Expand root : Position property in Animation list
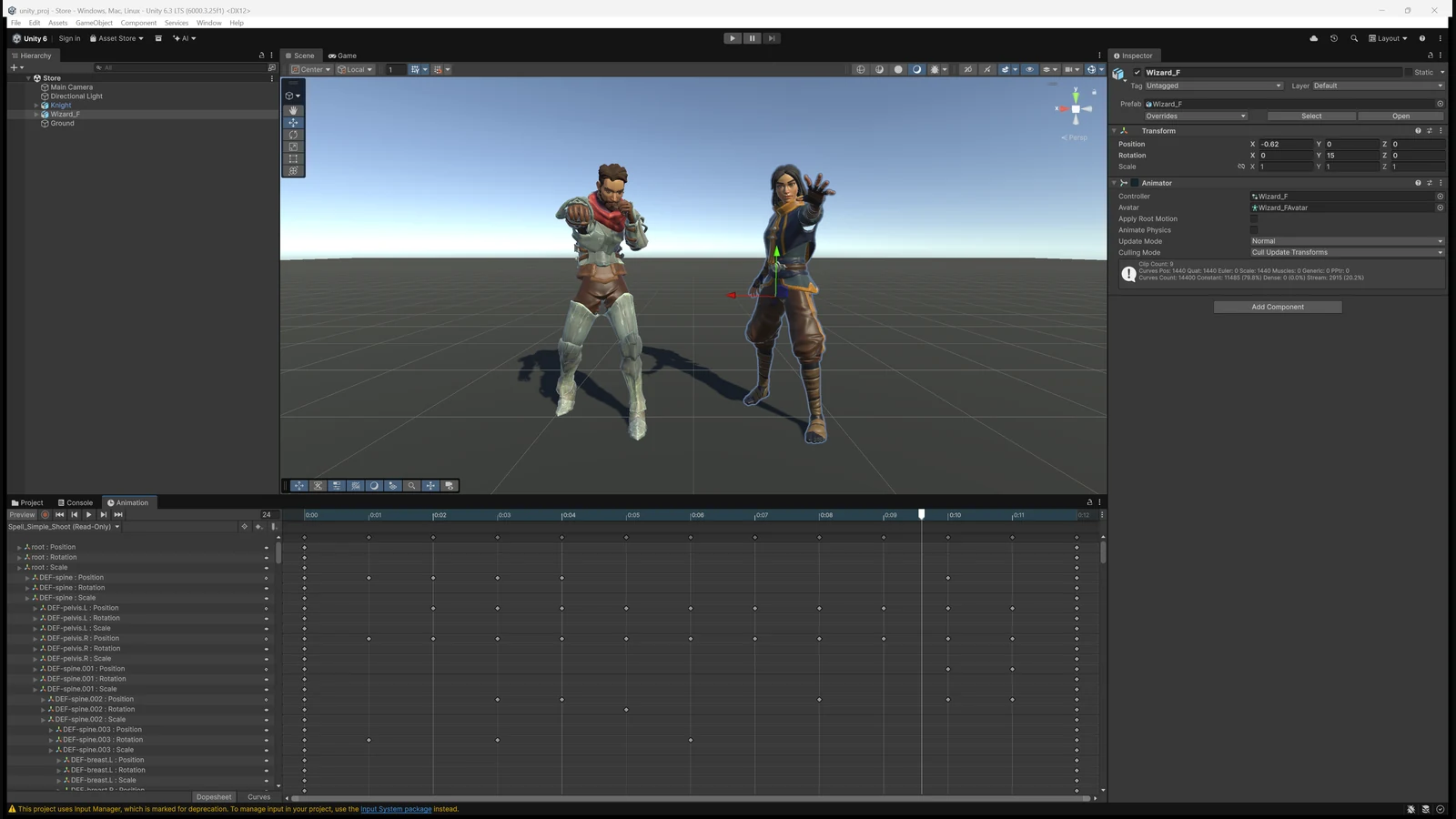1456x819 pixels. [x=19, y=548]
